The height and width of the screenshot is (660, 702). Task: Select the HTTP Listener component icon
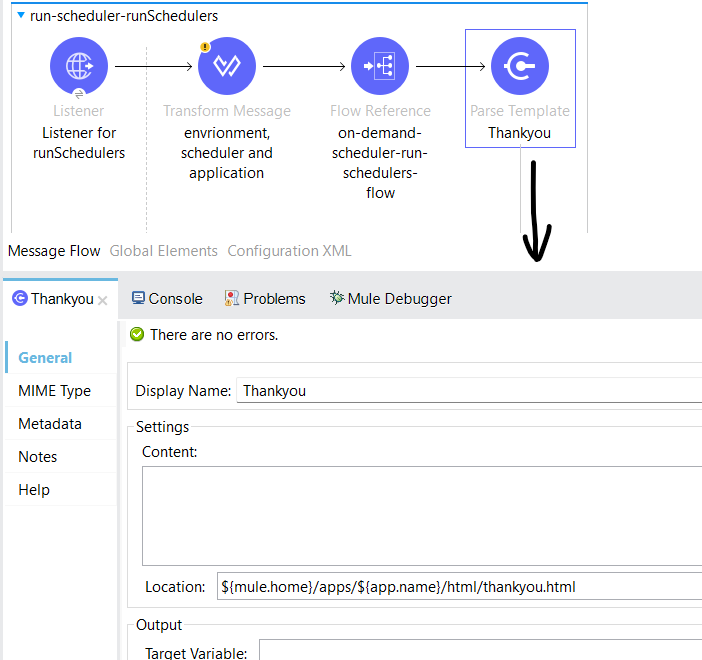point(79,66)
